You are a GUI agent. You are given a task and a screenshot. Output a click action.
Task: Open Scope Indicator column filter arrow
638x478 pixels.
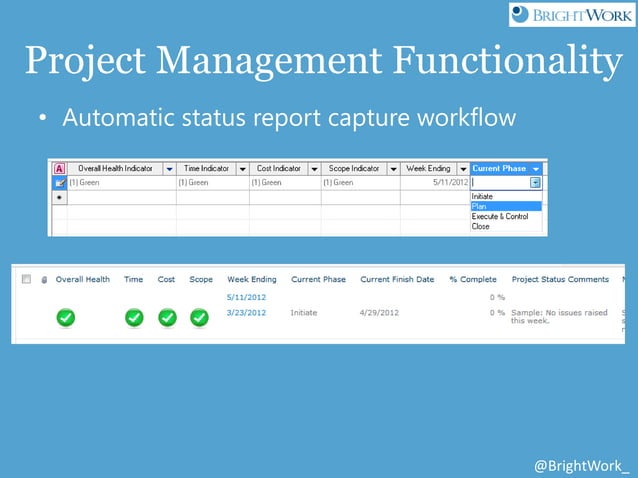(393, 169)
